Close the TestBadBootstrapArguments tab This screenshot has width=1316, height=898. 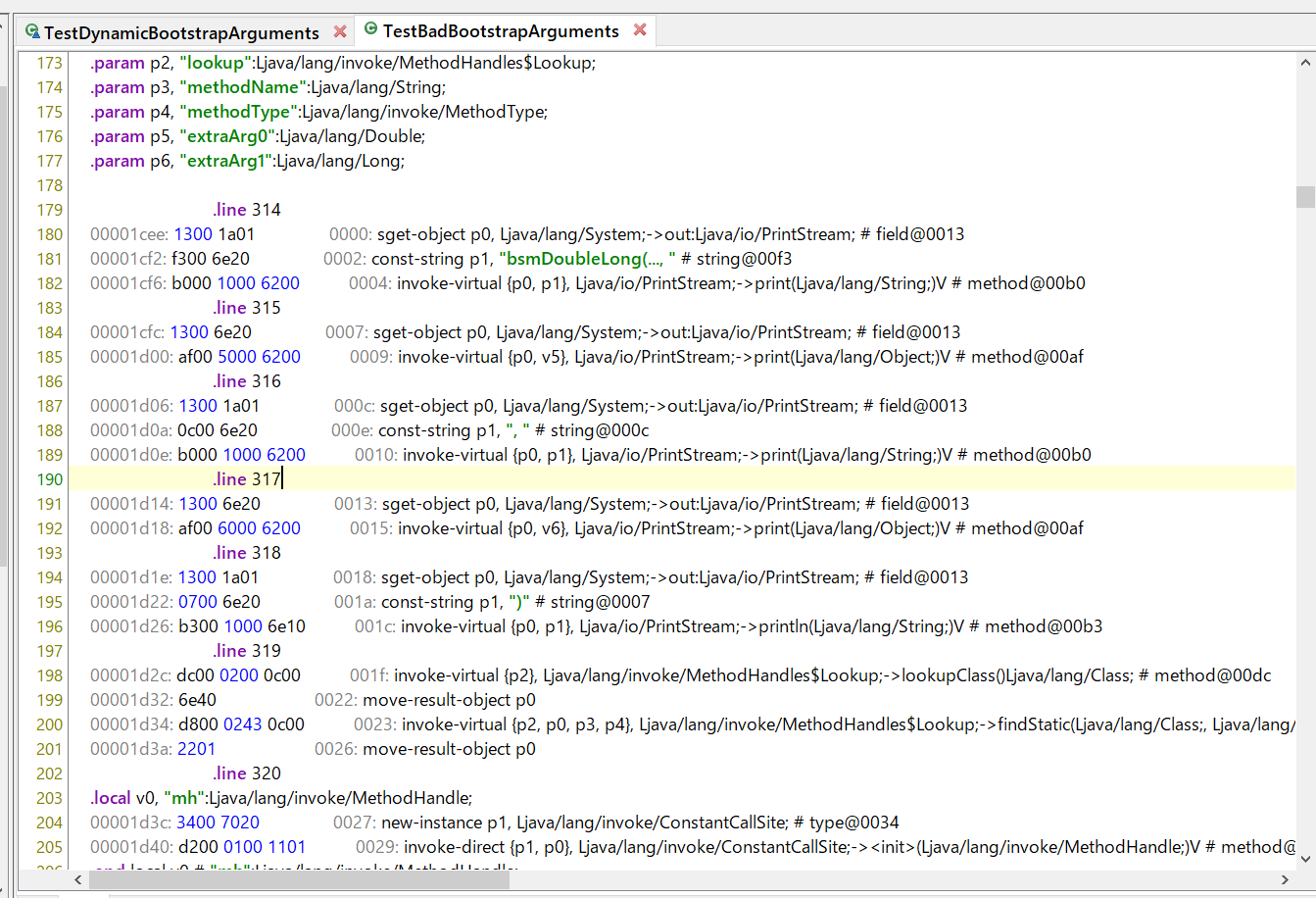(x=641, y=30)
